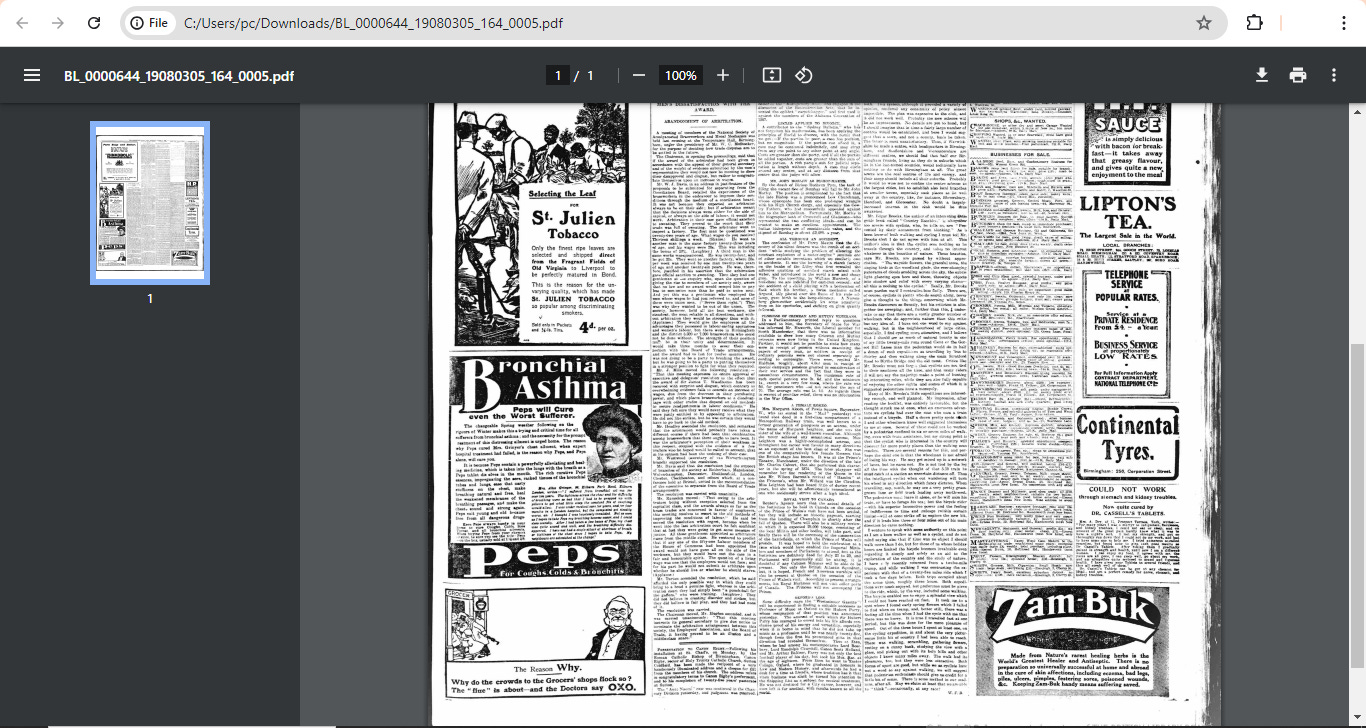Select page 1 thumbnail in sidebar
The height and width of the screenshot is (728, 1366).
pyautogui.click(x=150, y=203)
